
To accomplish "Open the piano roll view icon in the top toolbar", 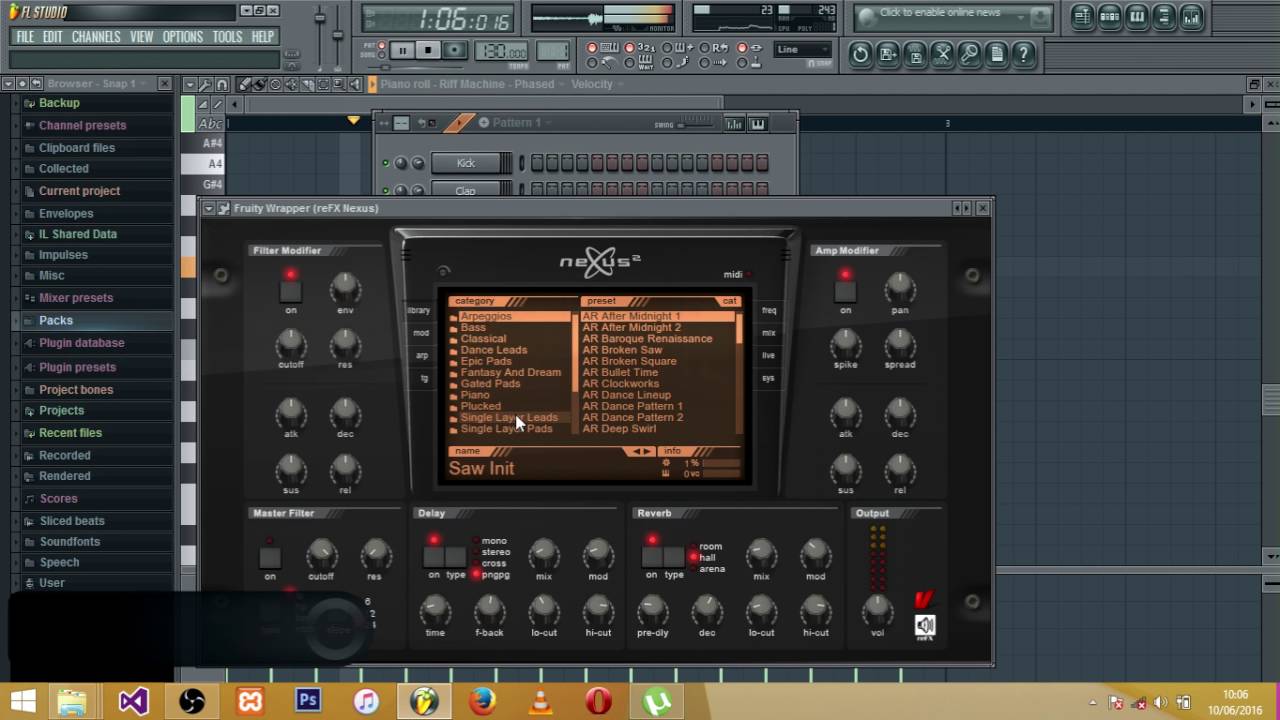I will tap(1137, 16).
